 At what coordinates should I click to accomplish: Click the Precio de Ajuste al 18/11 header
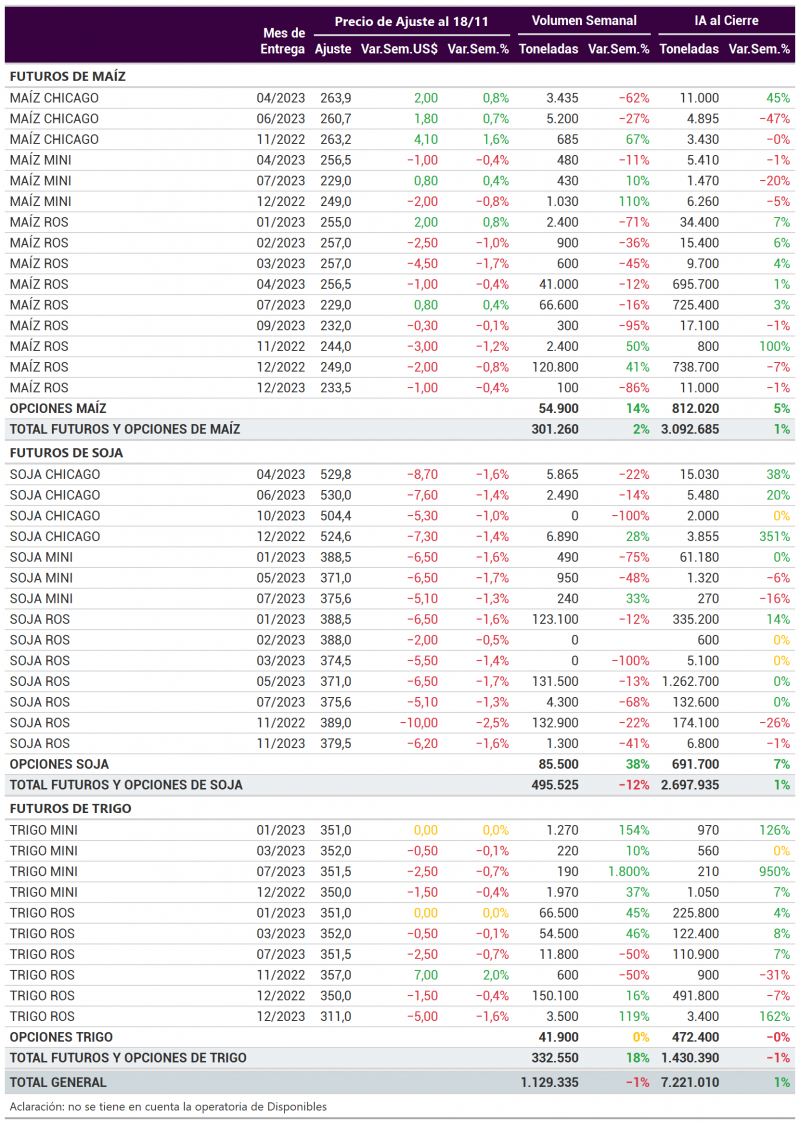tap(411, 22)
